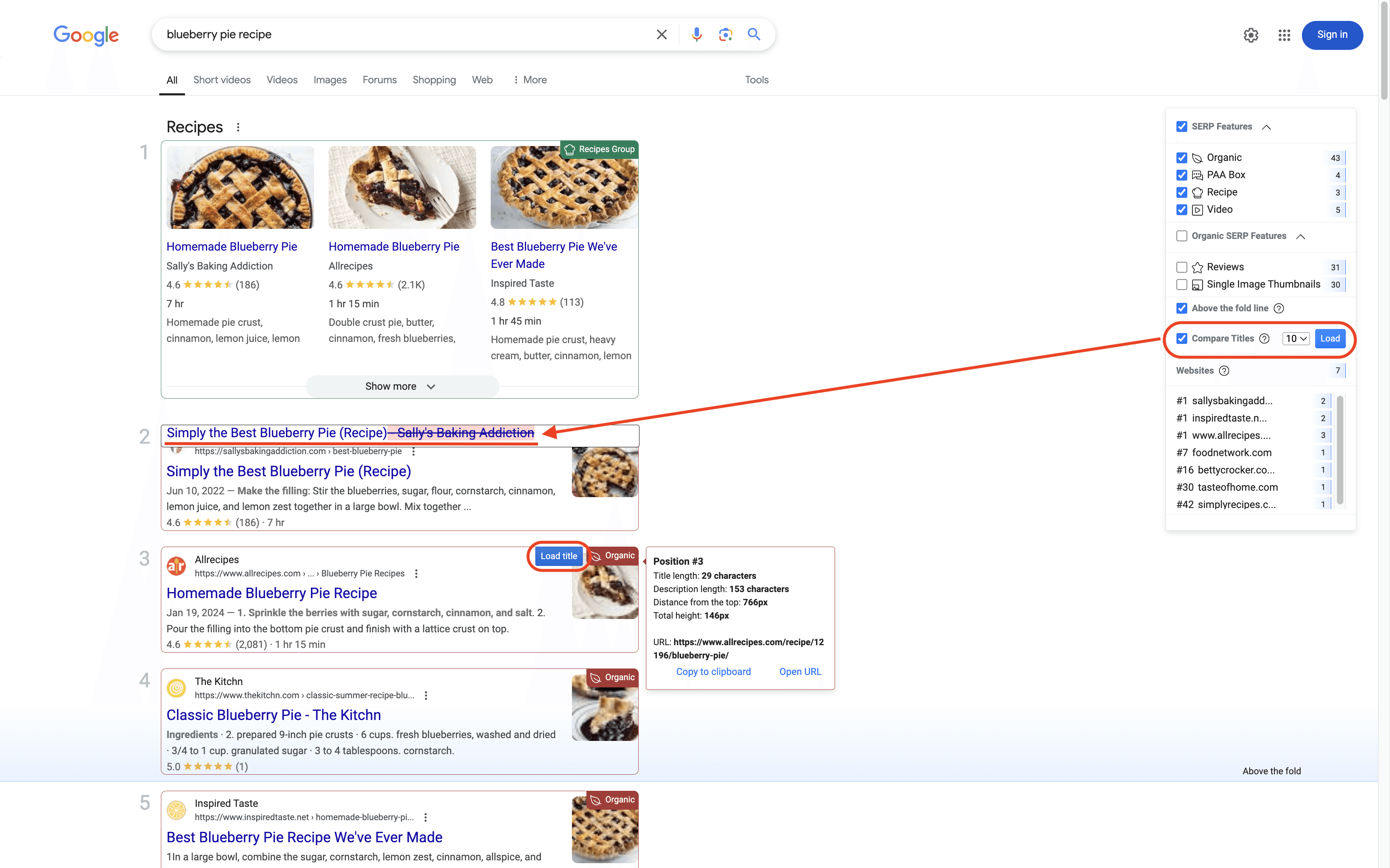Screen dimensions: 1390x868
Task: Open the Compare Titles count dropdown
Action: (x=1296, y=339)
